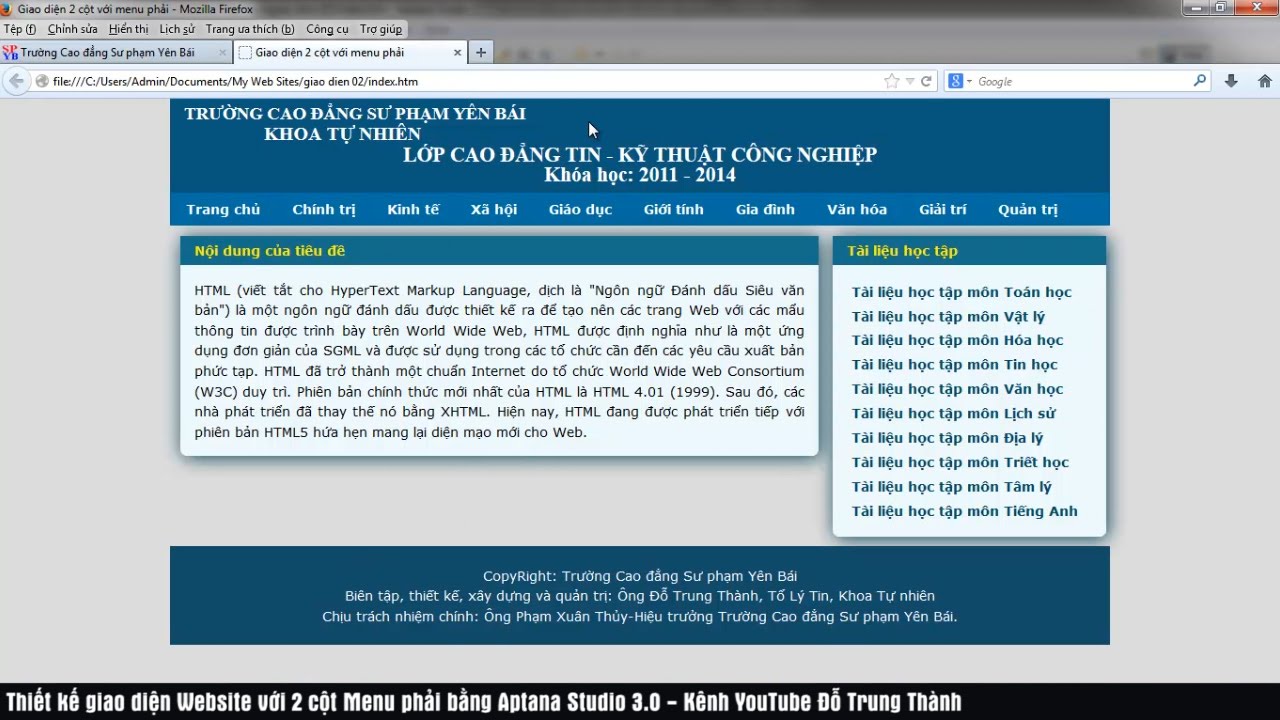Image resolution: width=1280 pixels, height=720 pixels.
Task: Click the browser back arrow button
Action: (16, 81)
